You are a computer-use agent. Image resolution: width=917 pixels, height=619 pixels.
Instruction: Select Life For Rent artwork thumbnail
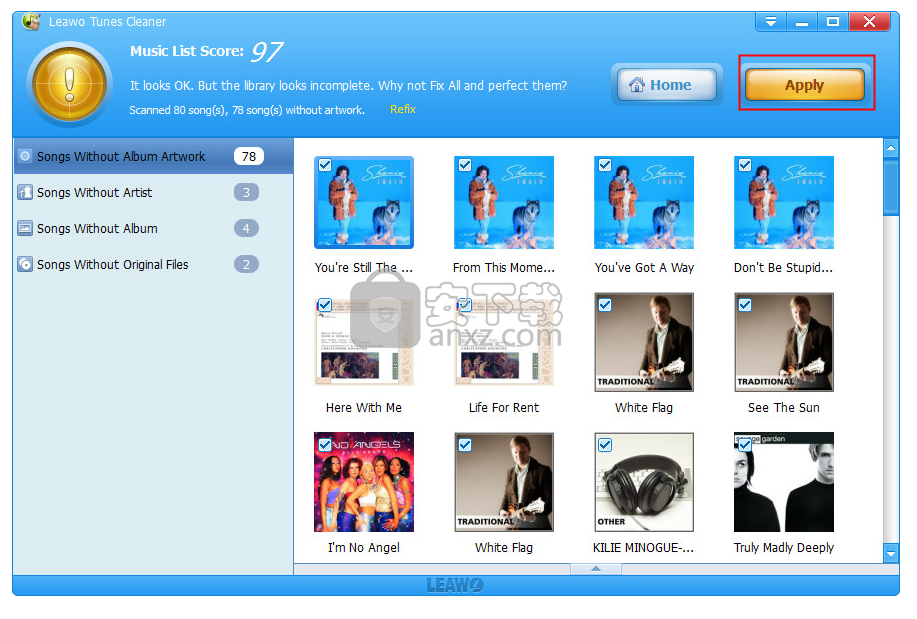pos(504,342)
